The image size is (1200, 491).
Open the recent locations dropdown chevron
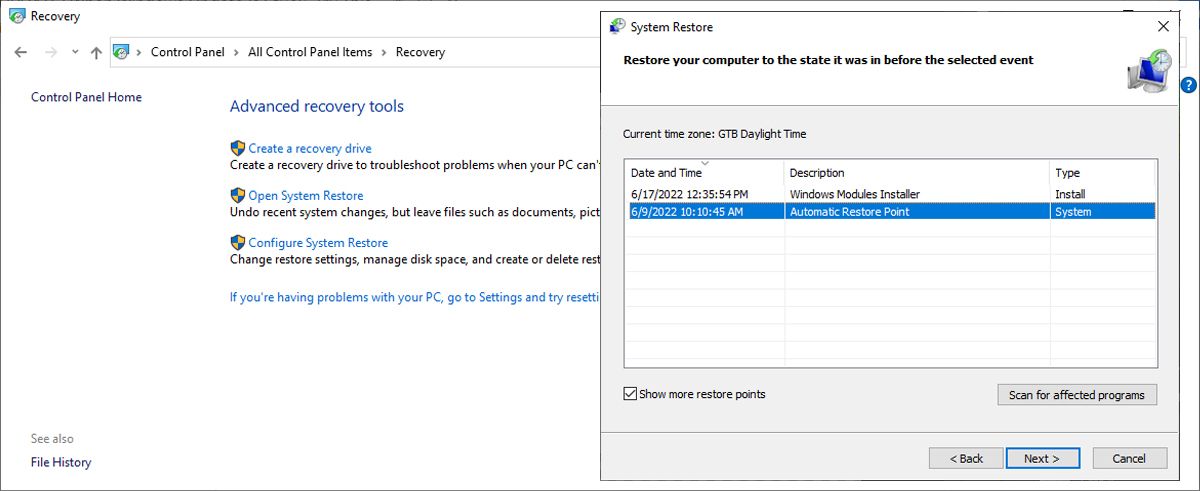click(x=75, y=52)
